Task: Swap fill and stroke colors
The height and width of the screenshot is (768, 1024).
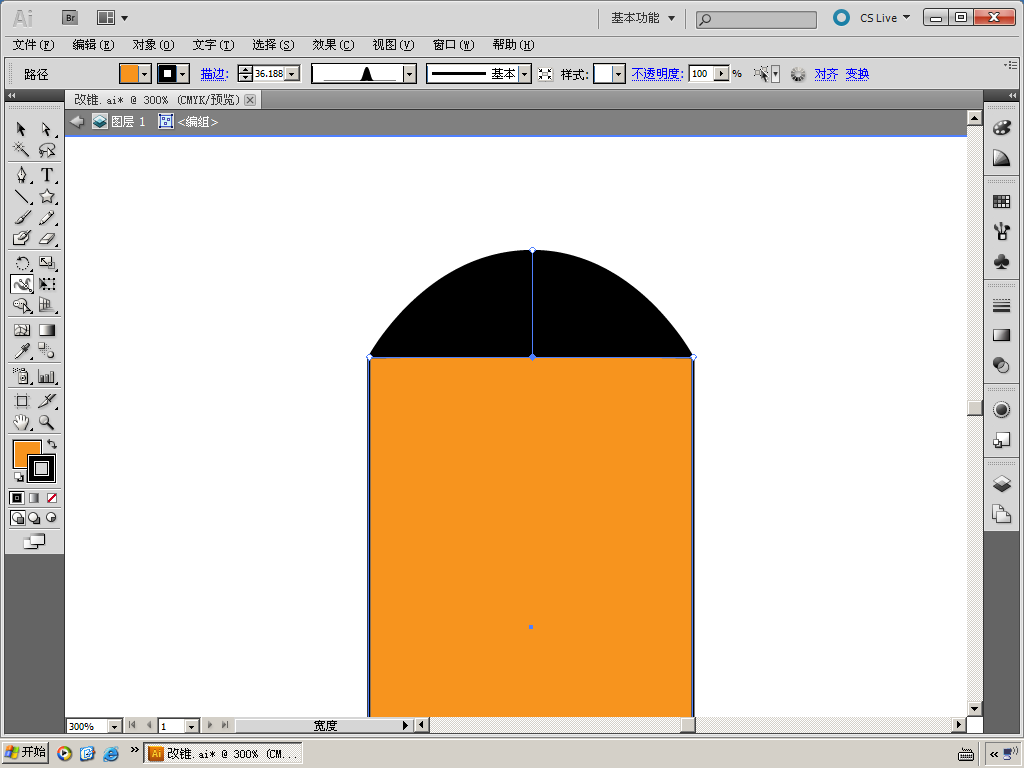Action: pyautogui.click(x=52, y=443)
